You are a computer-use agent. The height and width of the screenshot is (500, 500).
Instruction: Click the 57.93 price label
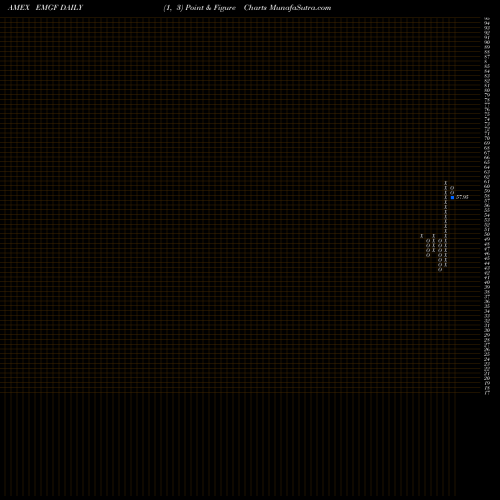coord(462,197)
